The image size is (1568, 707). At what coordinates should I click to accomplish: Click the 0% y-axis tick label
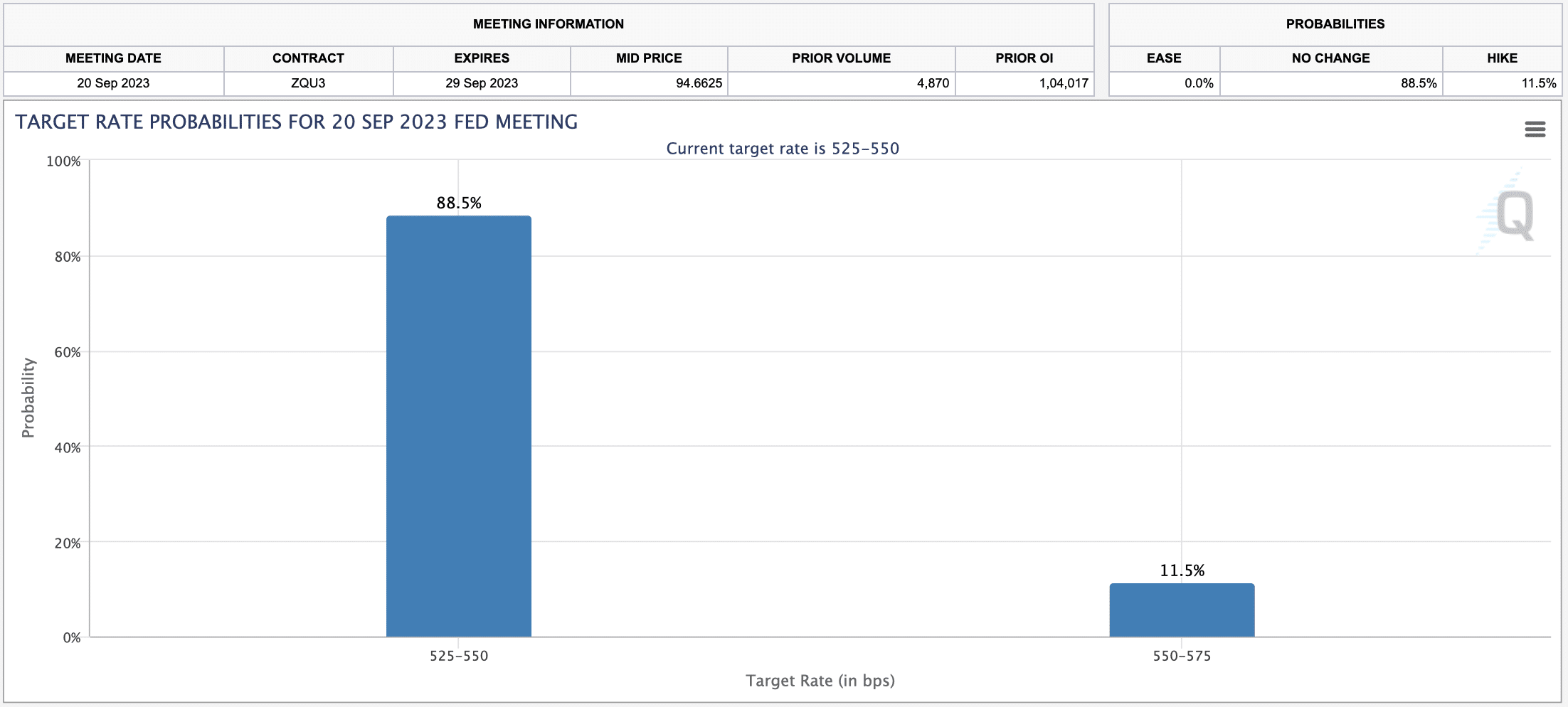point(72,638)
